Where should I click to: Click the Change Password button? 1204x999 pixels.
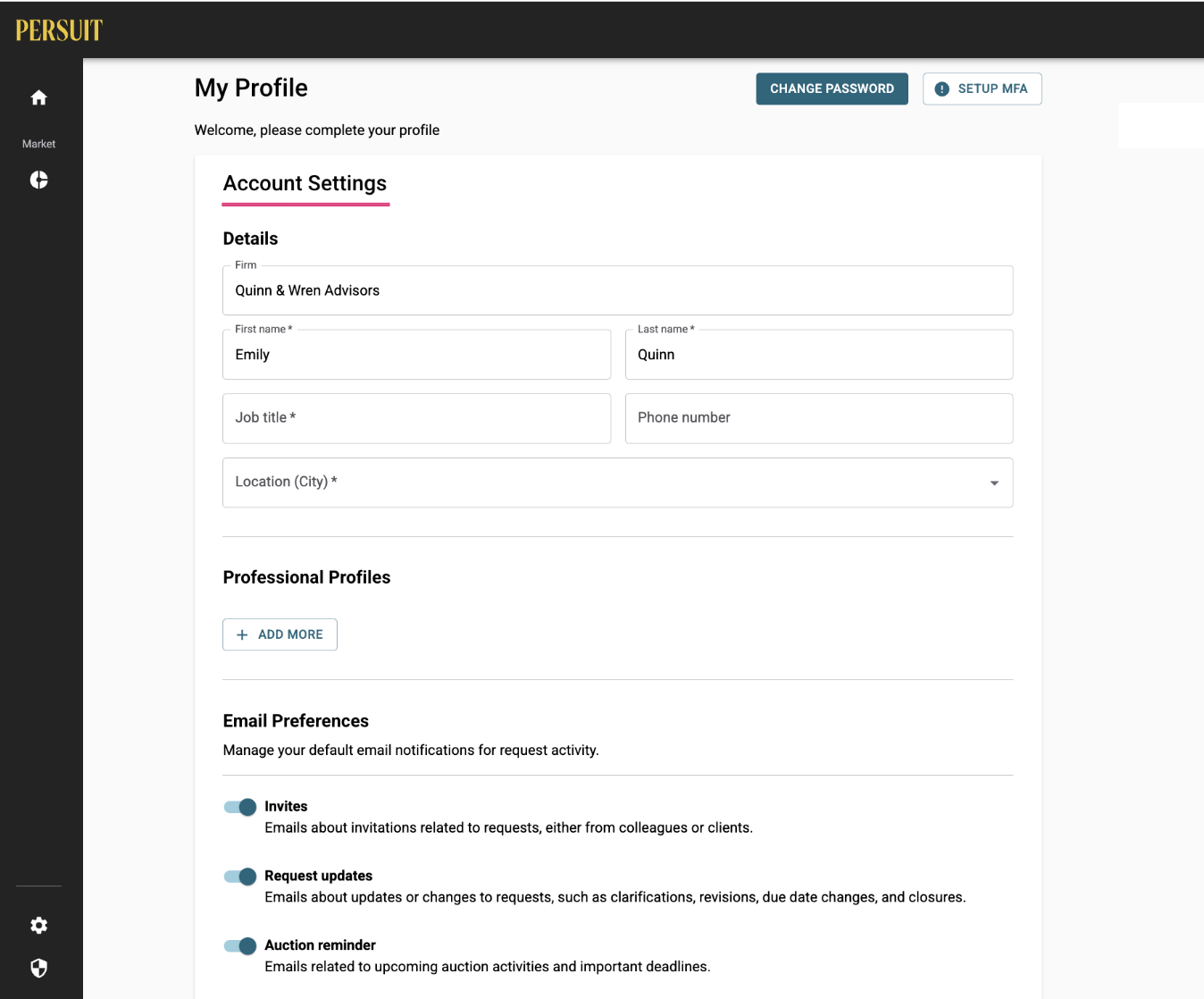pyautogui.click(x=832, y=88)
